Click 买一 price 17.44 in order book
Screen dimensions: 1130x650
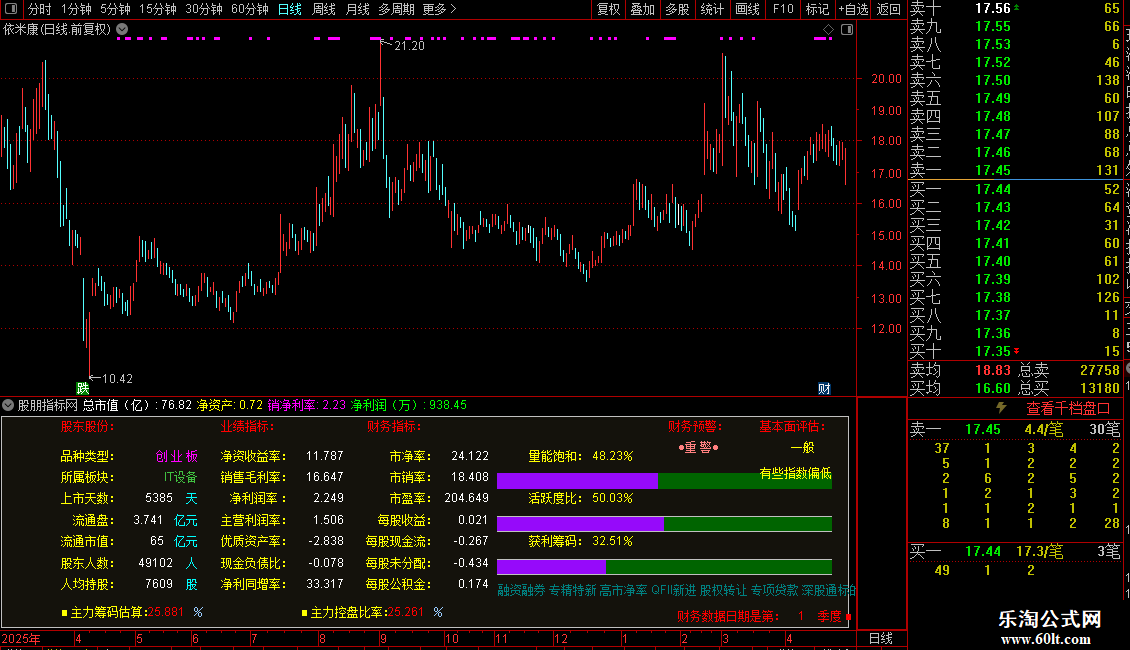click(993, 190)
